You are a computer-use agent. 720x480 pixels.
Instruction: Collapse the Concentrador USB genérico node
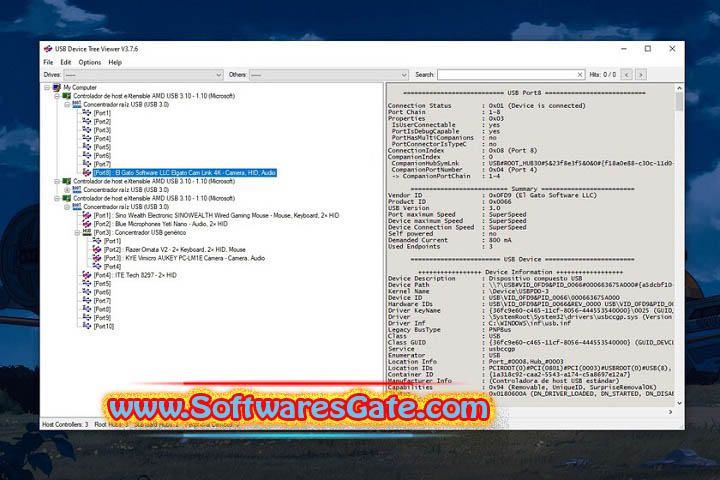[77, 233]
